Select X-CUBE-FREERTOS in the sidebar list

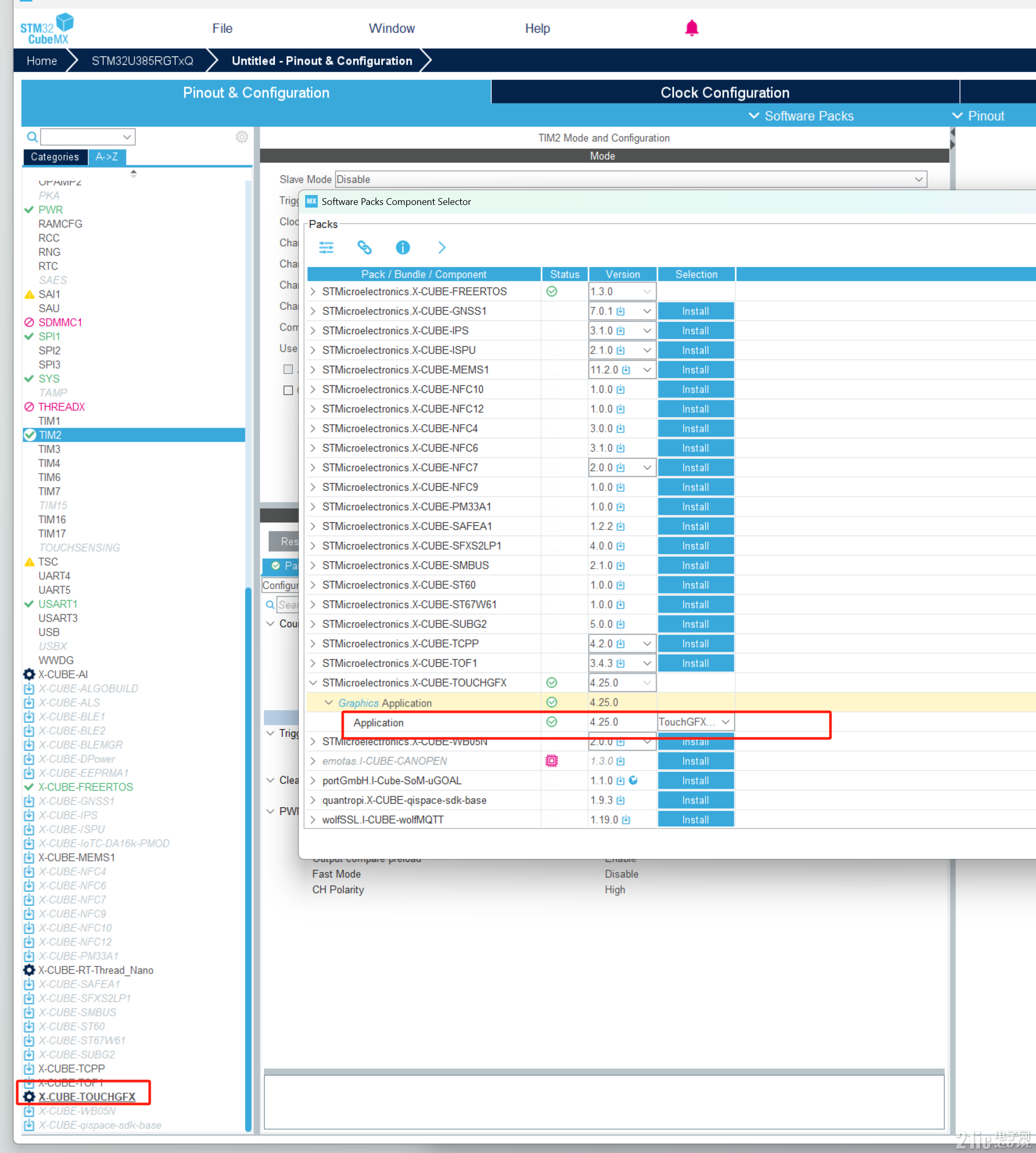pos(86,786)
